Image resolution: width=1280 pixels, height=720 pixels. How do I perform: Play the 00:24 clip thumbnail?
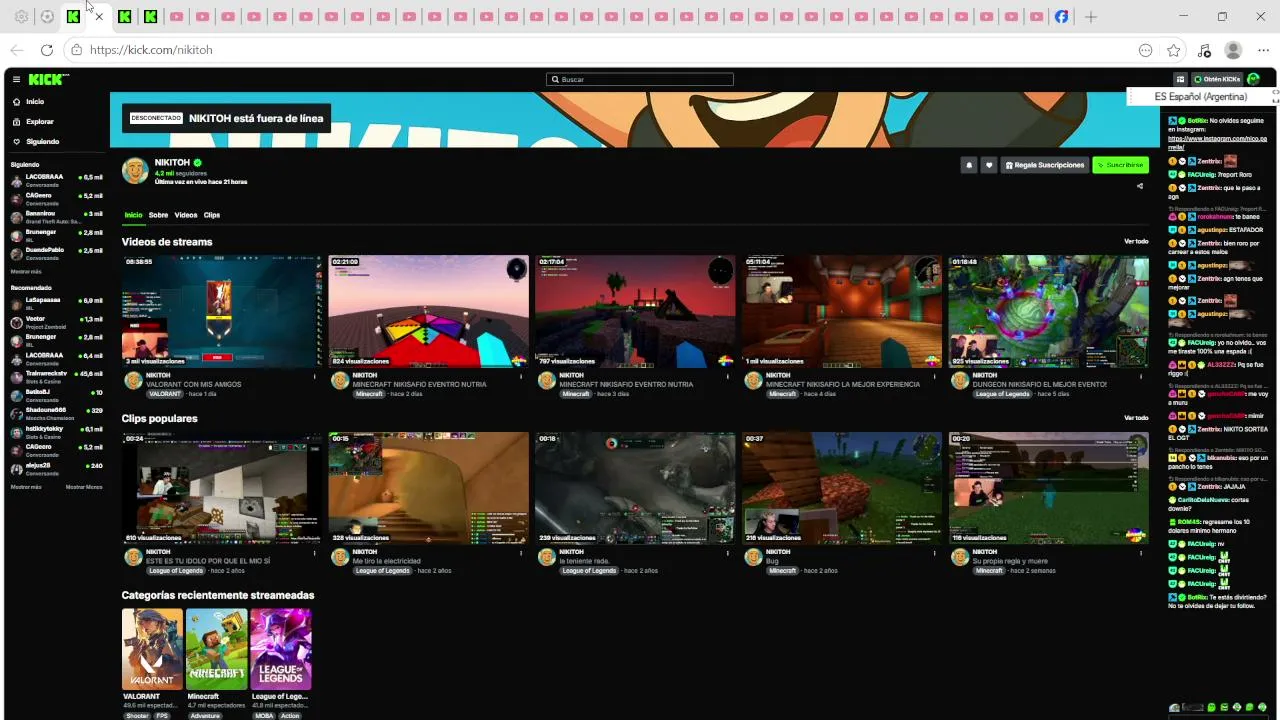point(222,488)
